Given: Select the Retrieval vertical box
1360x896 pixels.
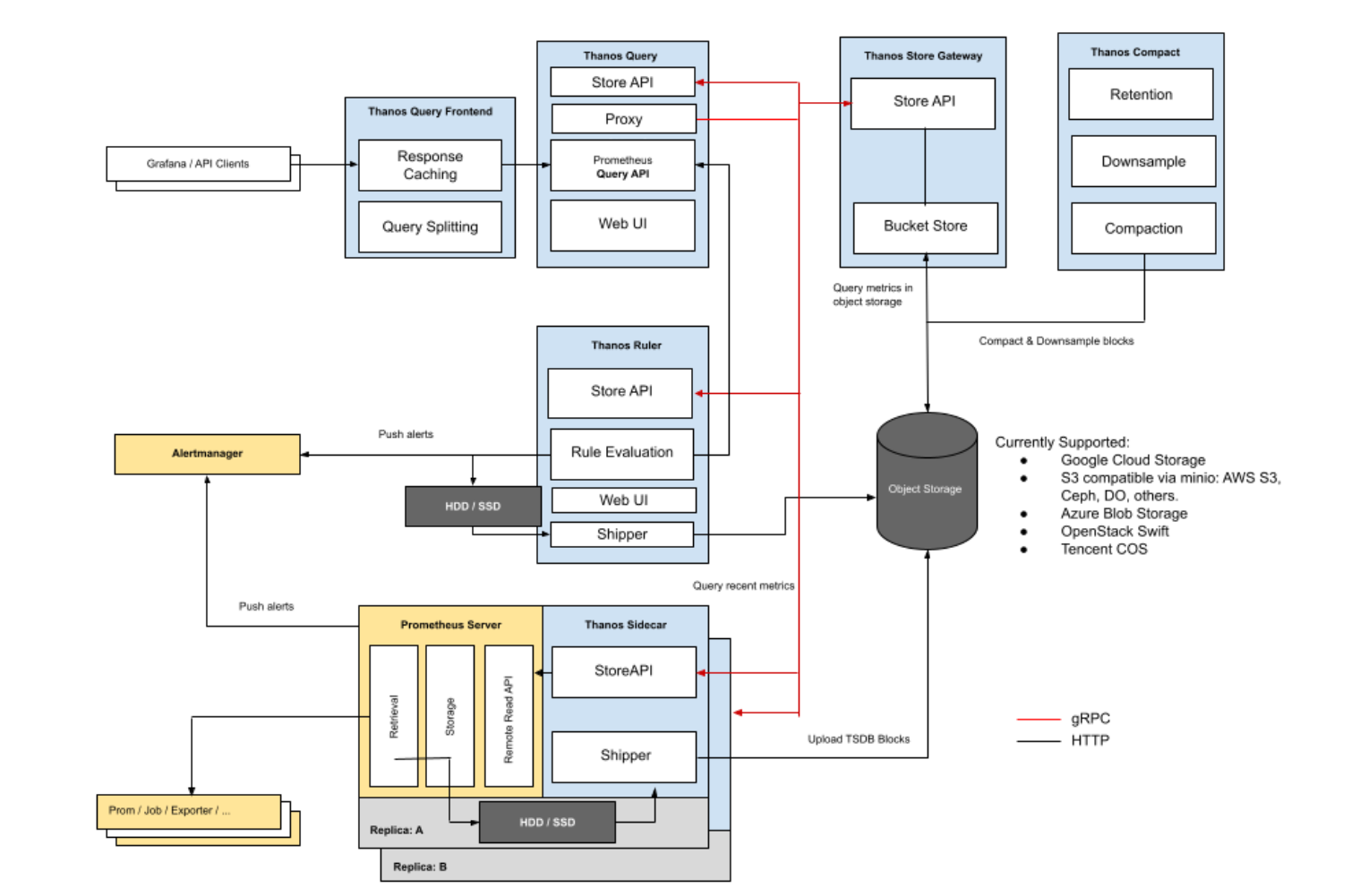Looking at the screenshot, I should coord(394,716).
